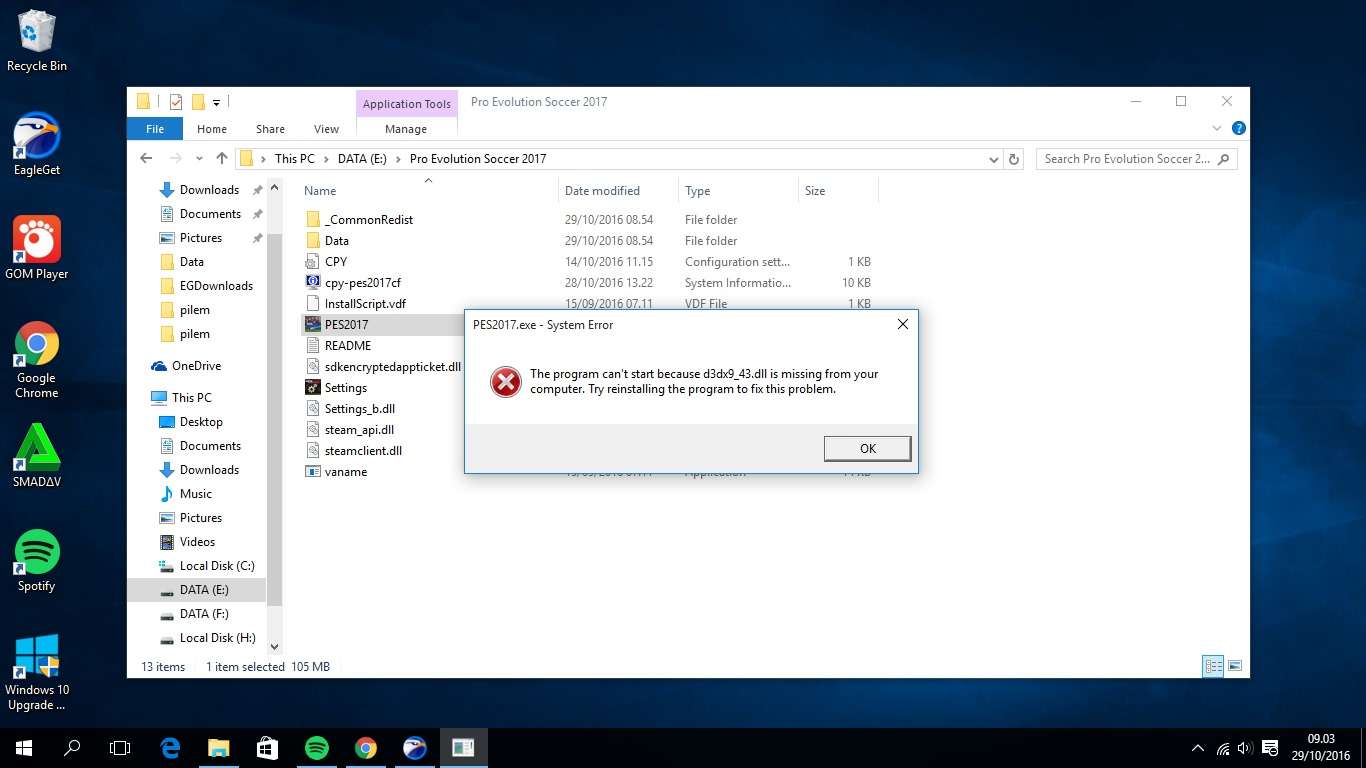This screenshot has width=1366, height=768.
Task: Switch to the View ribbon tab
Action: click(327, 129)
